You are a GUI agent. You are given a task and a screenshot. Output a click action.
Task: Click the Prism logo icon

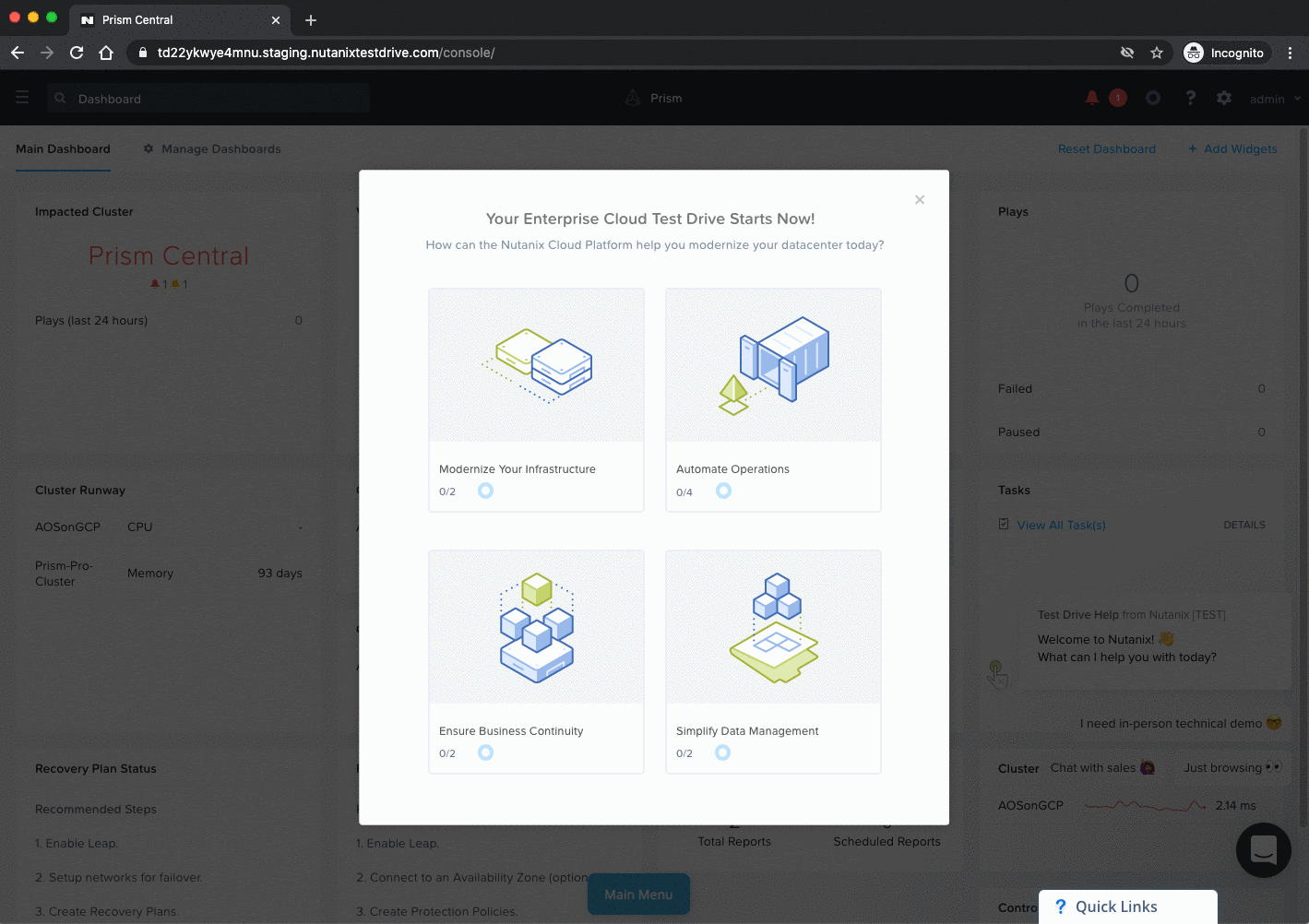633,98
